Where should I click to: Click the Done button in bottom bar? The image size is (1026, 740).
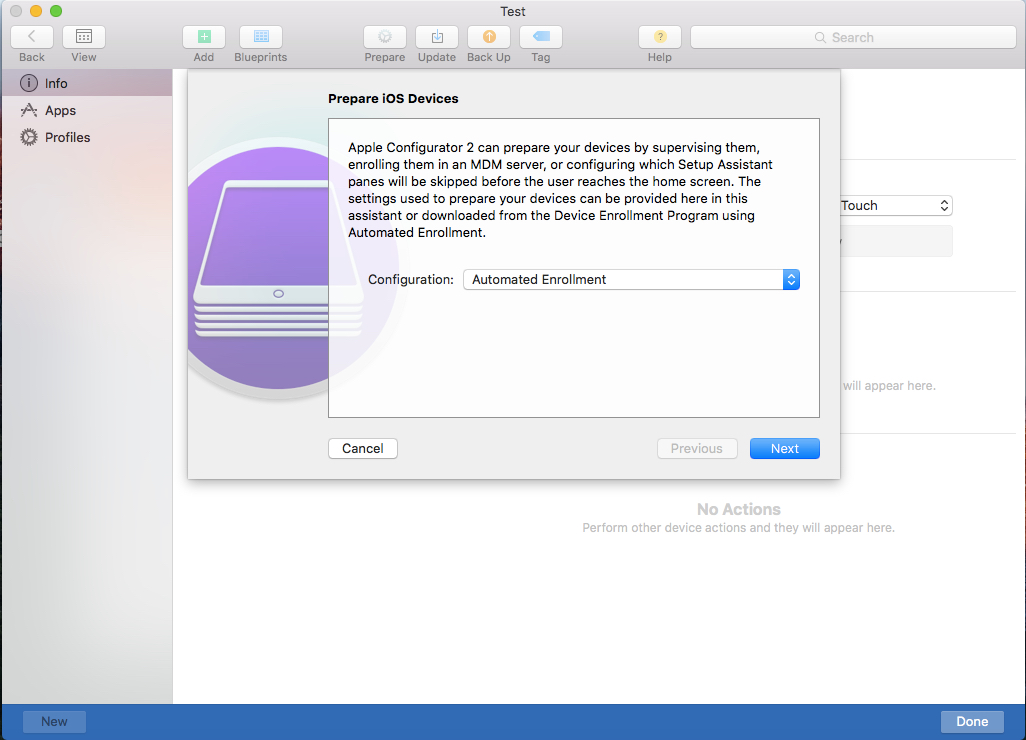[x=972, y=722]
